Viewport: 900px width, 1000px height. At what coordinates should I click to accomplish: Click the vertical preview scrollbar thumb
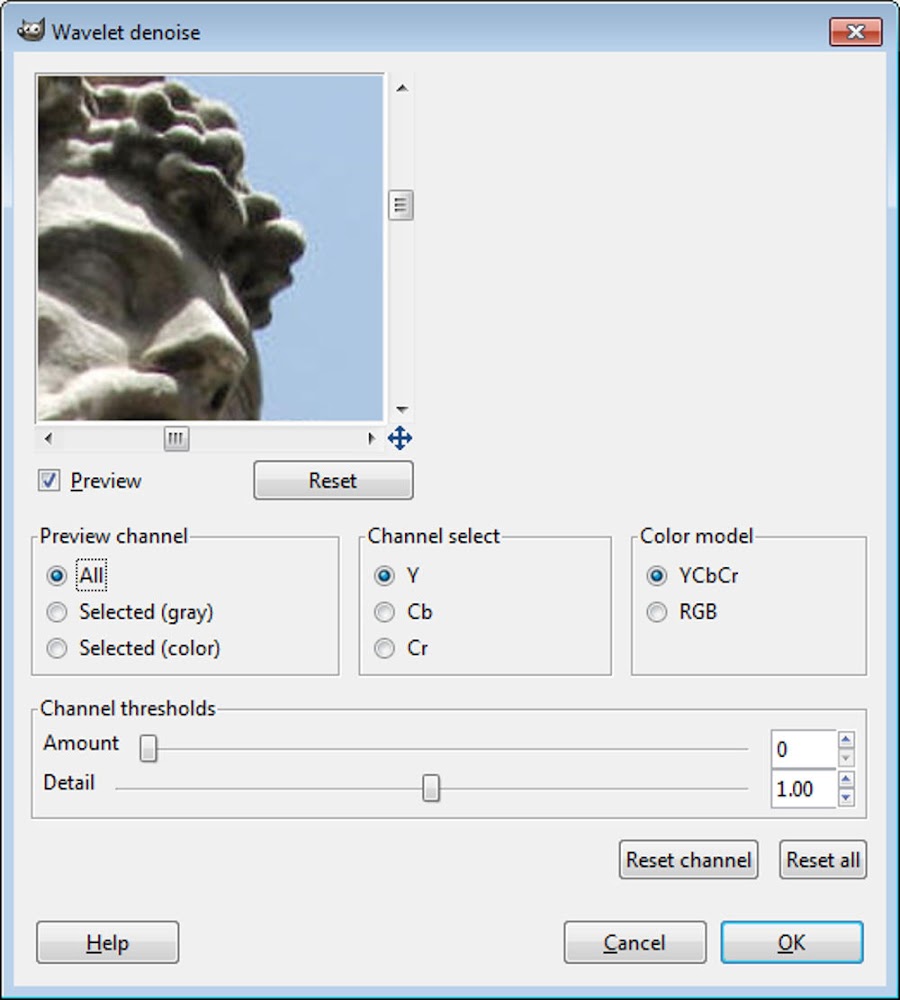pyautogui.click(x=401, y=205)
